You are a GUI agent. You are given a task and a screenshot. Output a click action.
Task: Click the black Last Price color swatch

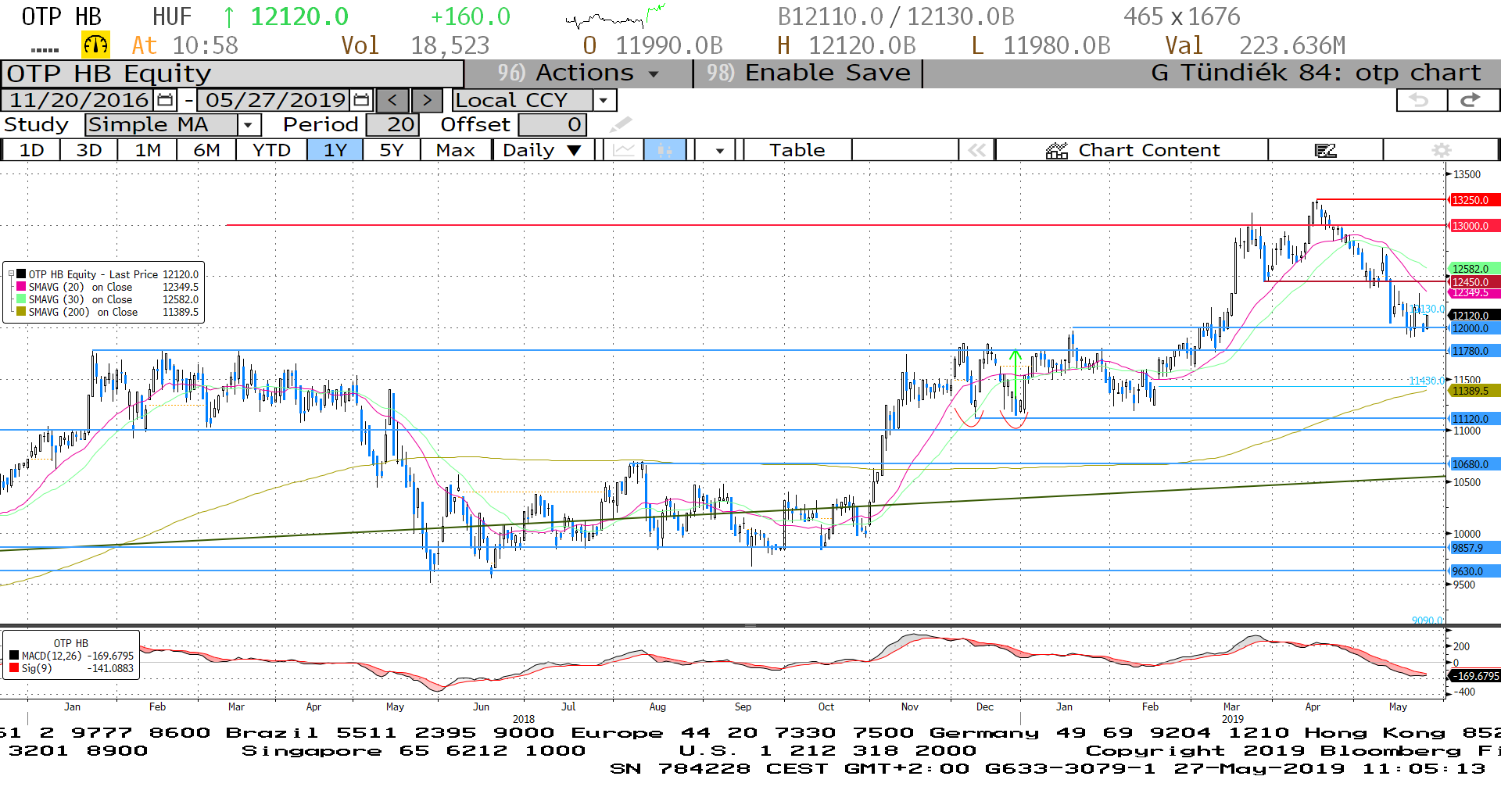click(21, 274)
